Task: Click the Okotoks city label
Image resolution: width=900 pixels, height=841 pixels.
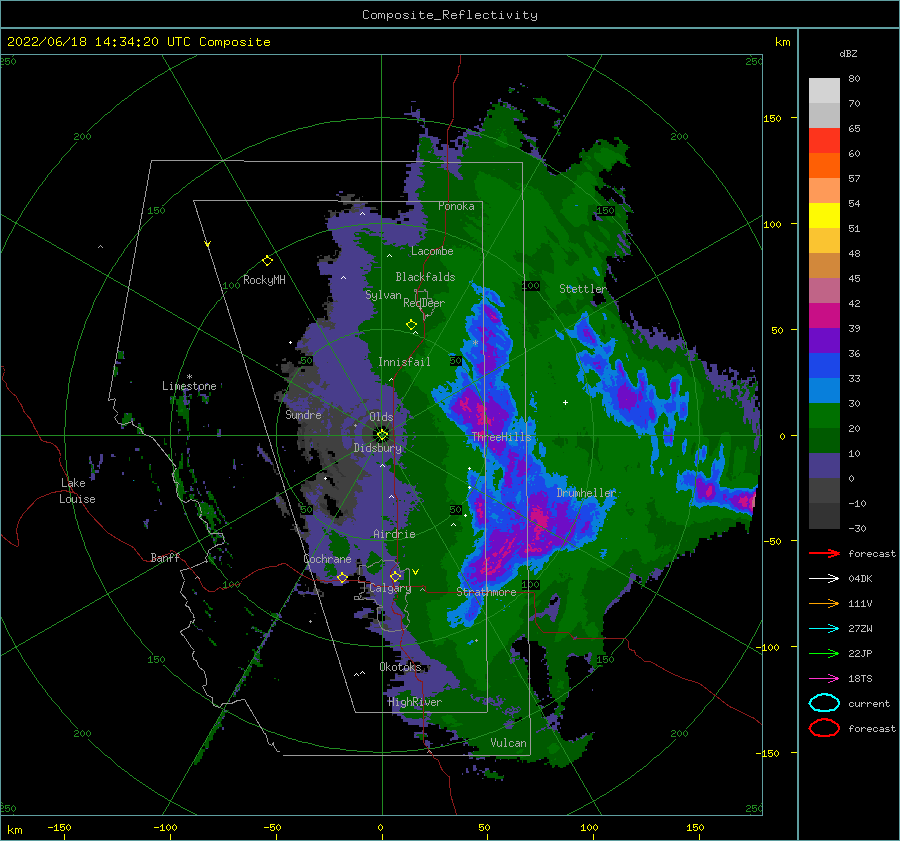Action: tap(400, 666)
